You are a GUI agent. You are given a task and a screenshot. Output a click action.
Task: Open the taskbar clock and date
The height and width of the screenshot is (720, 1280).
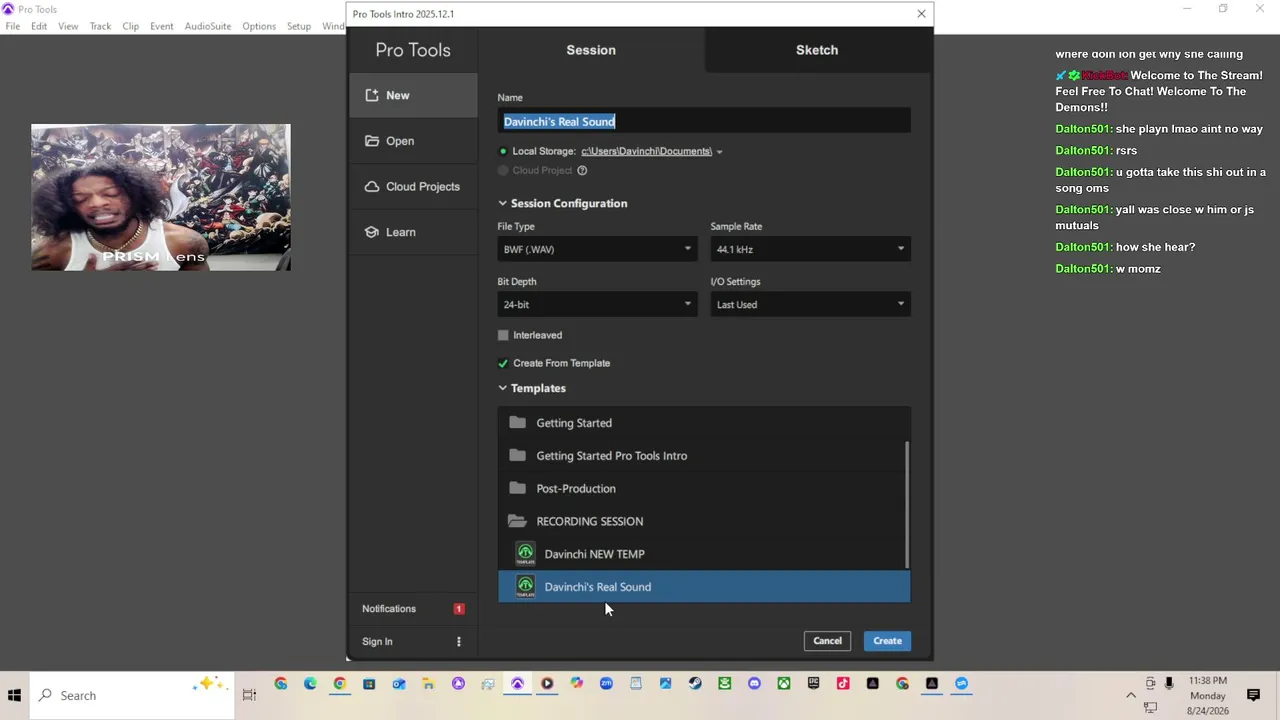click(x=1207, y=696)
